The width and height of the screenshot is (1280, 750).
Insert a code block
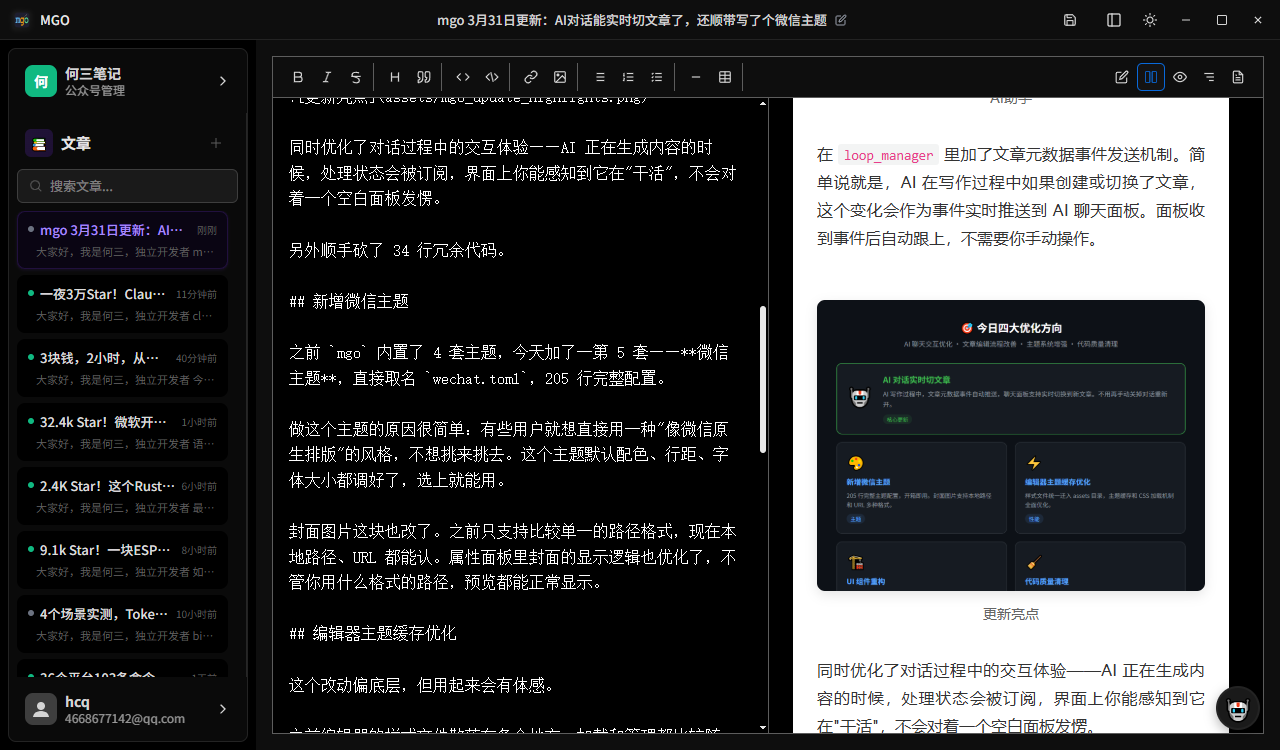pos(491,76)
